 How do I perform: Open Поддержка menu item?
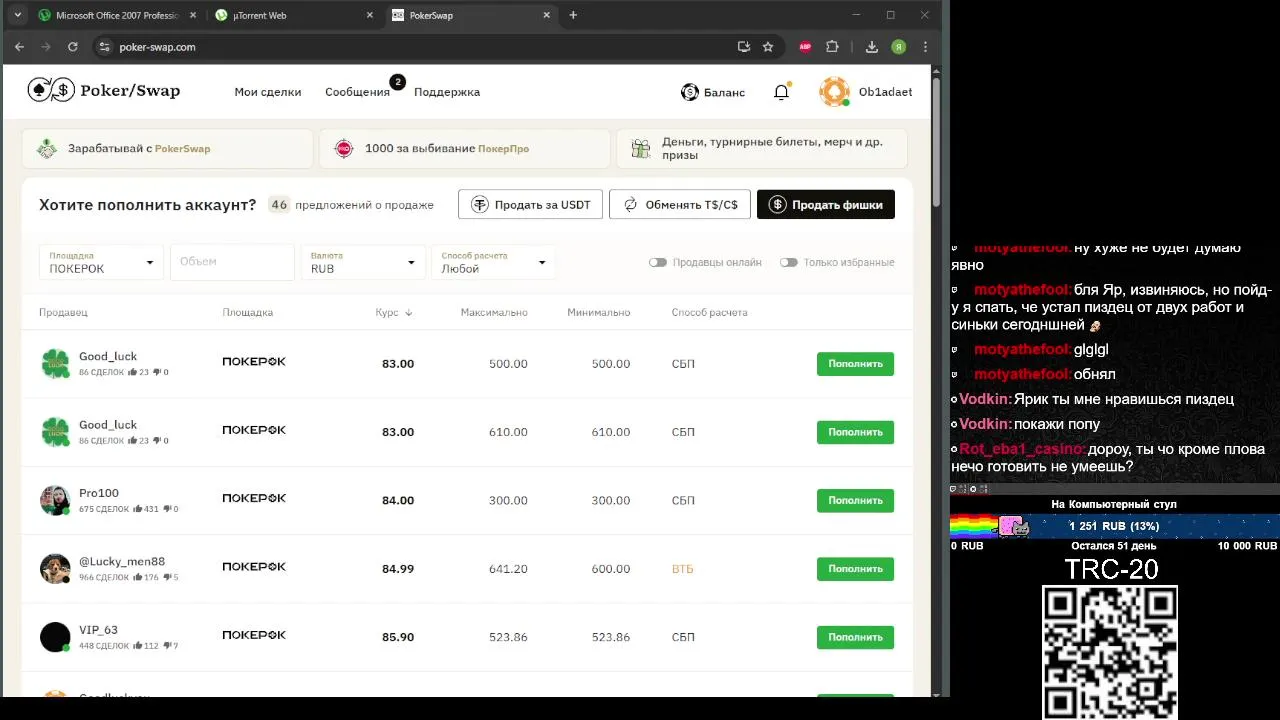tap(447, 92)
